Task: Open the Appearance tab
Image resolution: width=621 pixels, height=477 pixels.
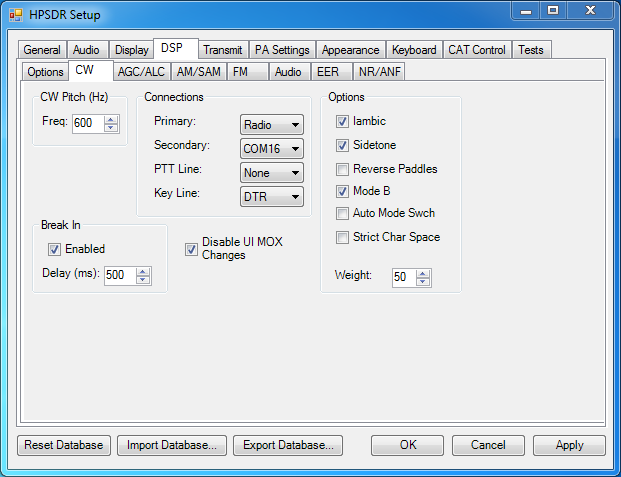Action: [x=351, y=50]
